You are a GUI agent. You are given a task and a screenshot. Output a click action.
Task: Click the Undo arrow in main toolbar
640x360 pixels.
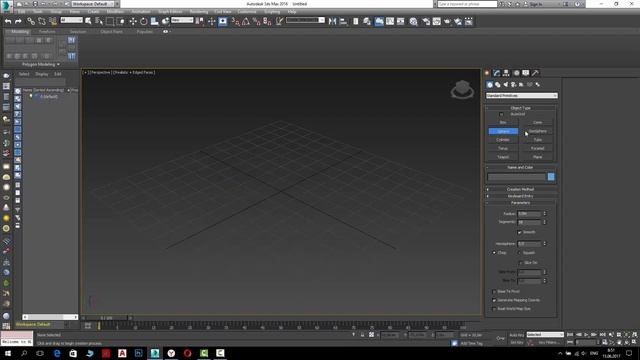tap(8, 21)
